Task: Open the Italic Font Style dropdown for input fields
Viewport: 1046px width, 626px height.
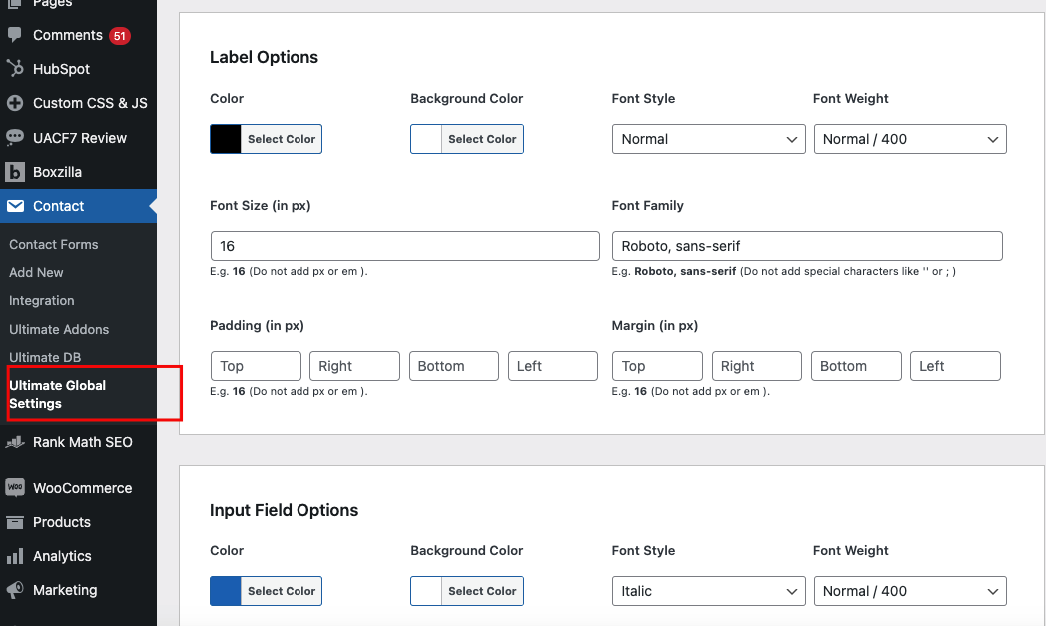Action: click(x=708, y=591)
